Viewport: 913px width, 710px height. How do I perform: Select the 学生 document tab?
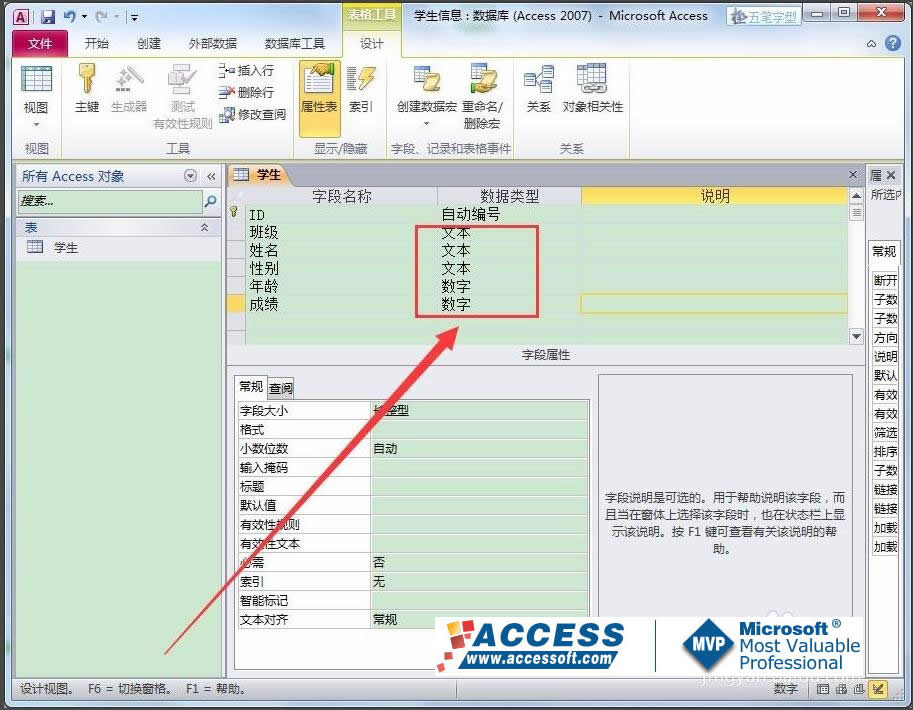pos(258,175)
